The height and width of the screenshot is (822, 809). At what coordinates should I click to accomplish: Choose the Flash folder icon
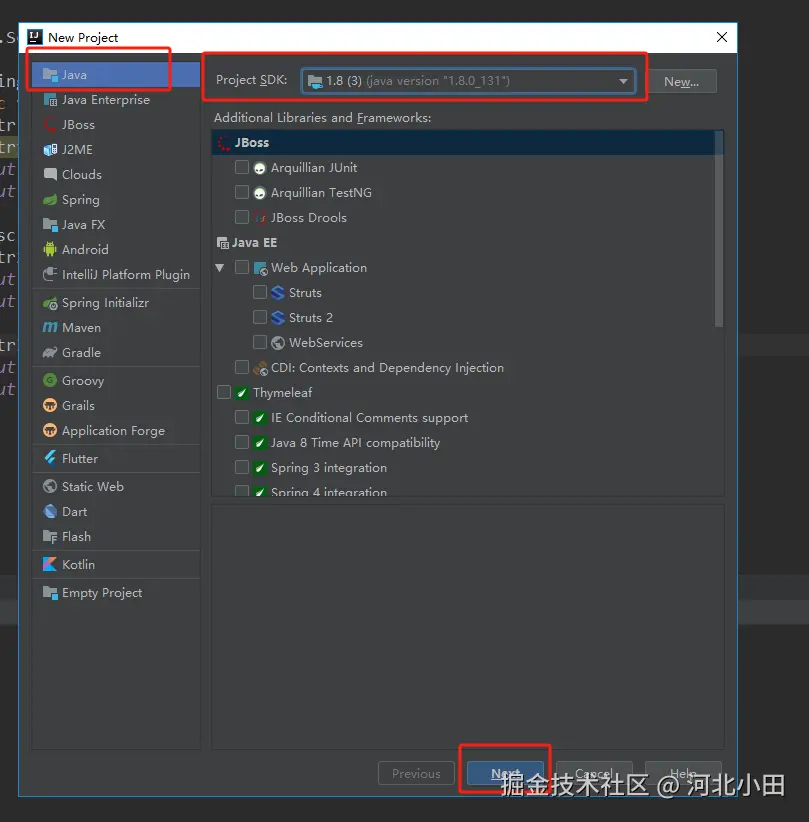point(50,537)
